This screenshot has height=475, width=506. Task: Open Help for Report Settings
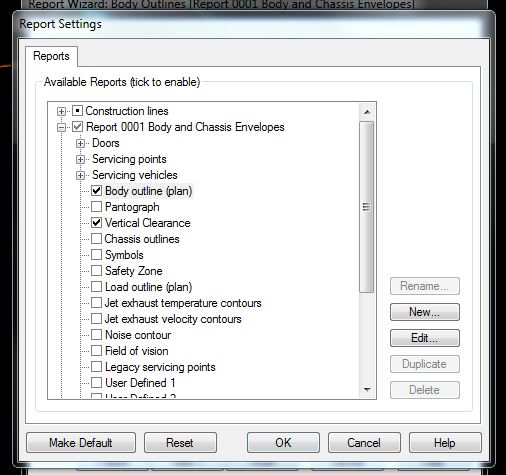445,443
